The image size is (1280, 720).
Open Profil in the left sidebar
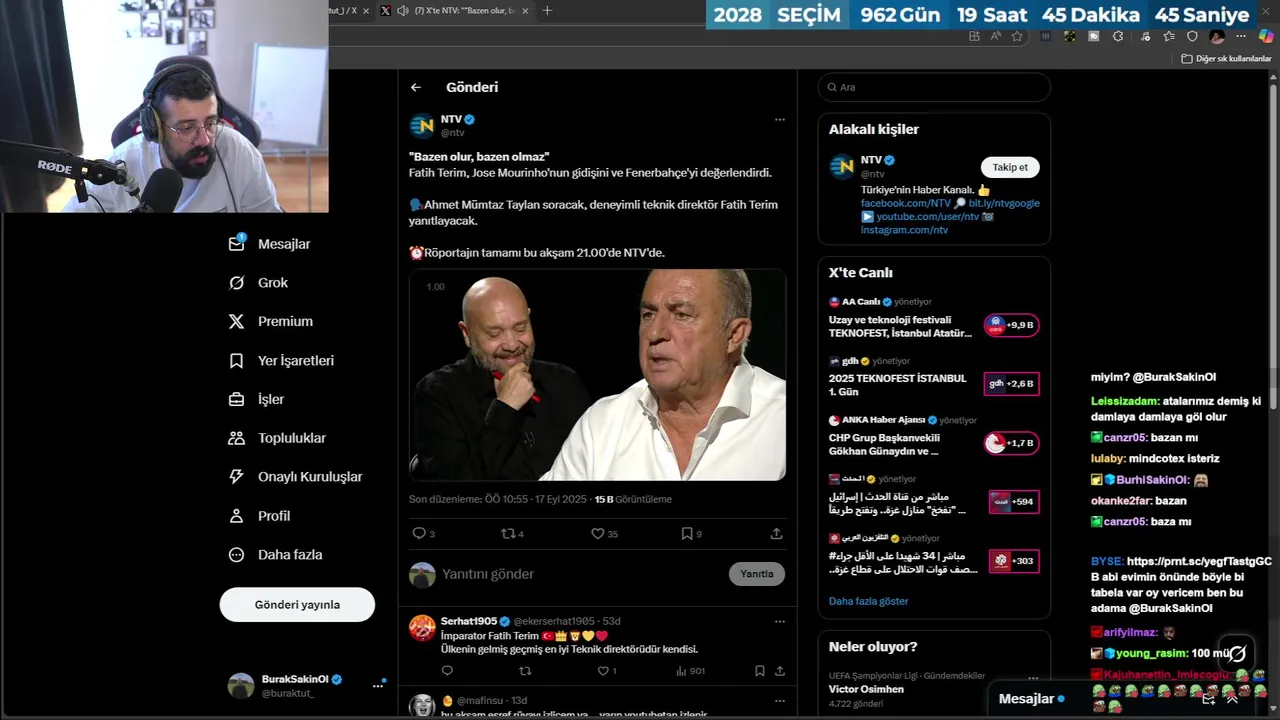tap(259, 516)
